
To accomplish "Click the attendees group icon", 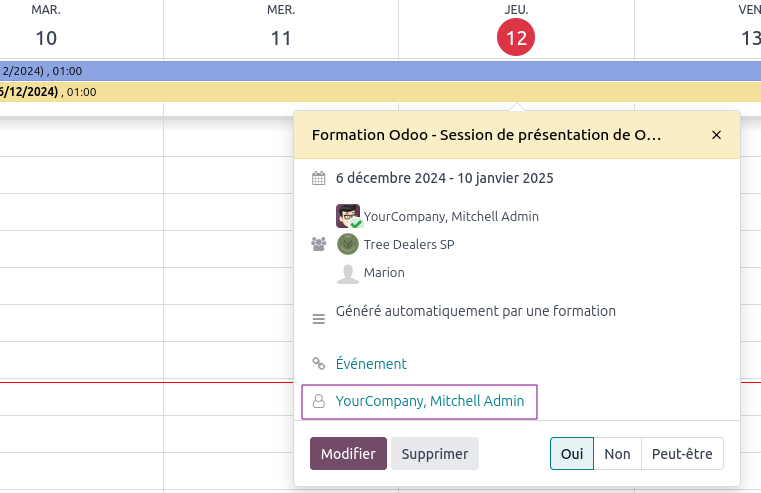I will tap(319, 244).
